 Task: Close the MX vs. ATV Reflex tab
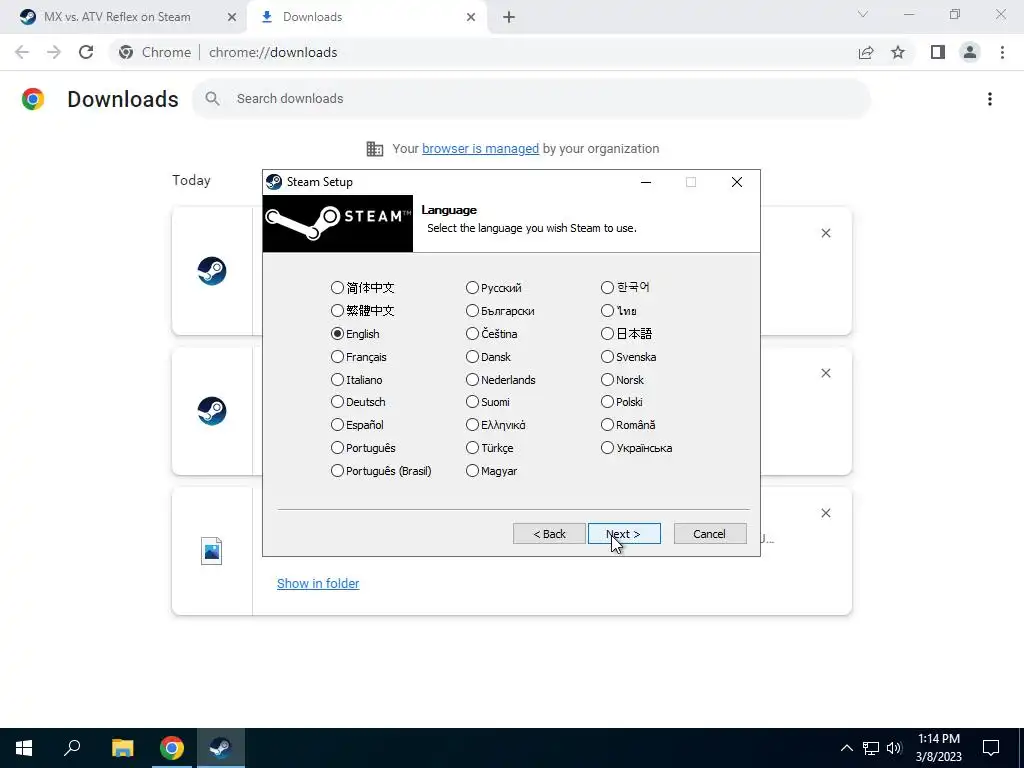pos(231,17)
